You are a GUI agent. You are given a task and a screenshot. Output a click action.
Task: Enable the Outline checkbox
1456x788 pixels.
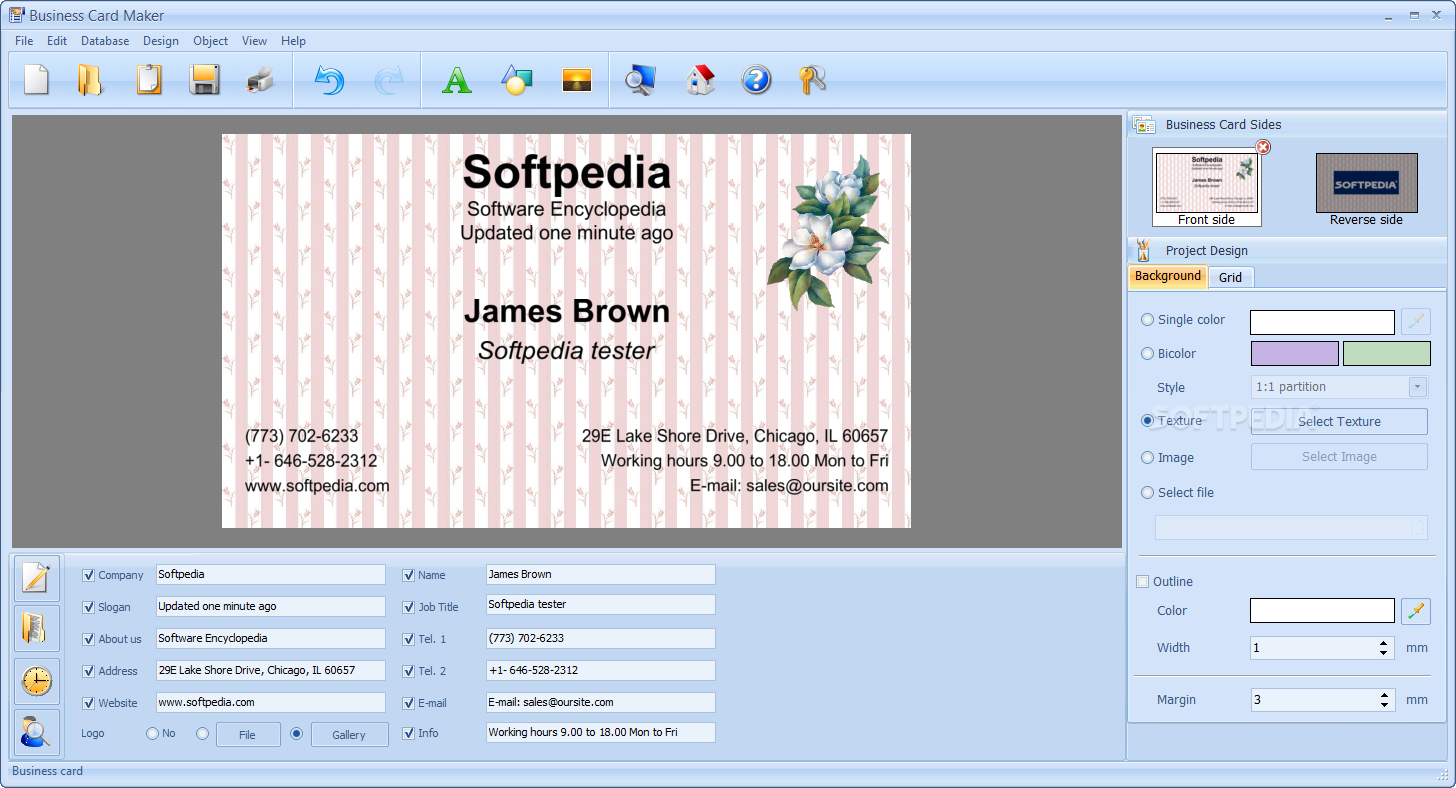1143,582
